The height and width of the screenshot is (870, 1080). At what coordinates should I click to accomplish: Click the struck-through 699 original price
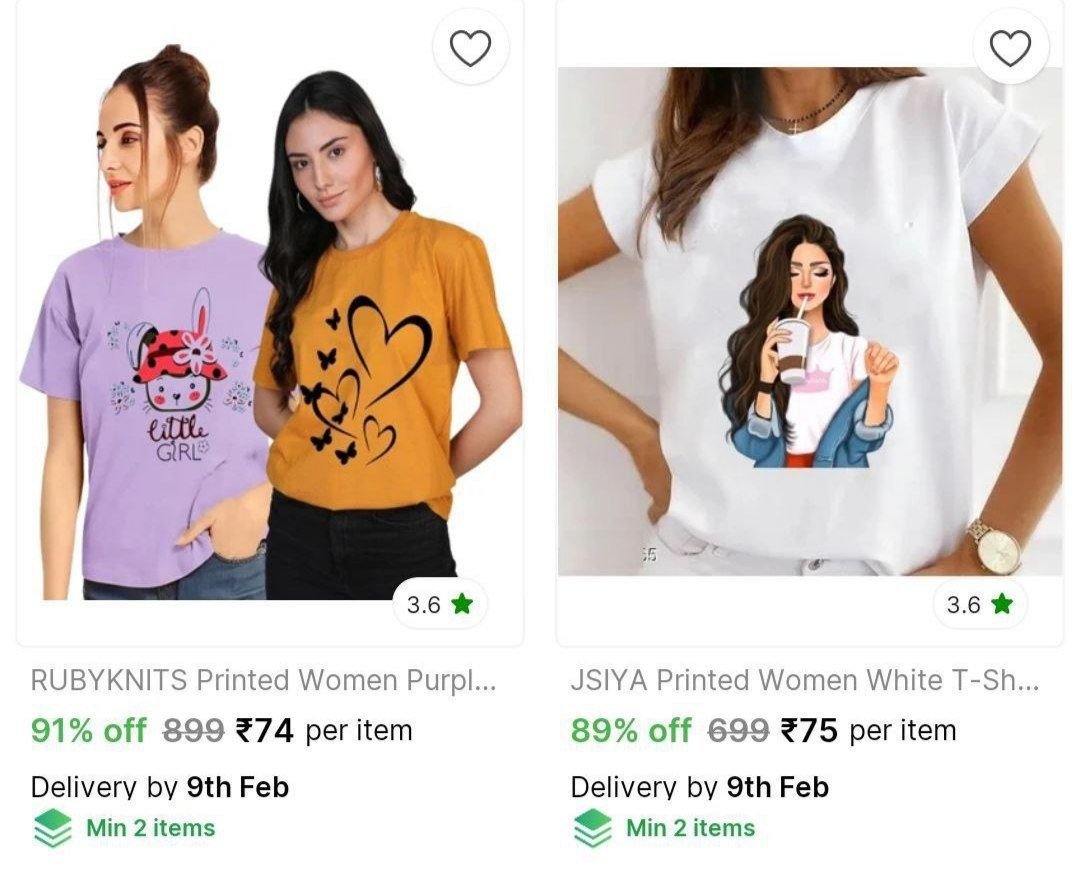tap(738, 730)
